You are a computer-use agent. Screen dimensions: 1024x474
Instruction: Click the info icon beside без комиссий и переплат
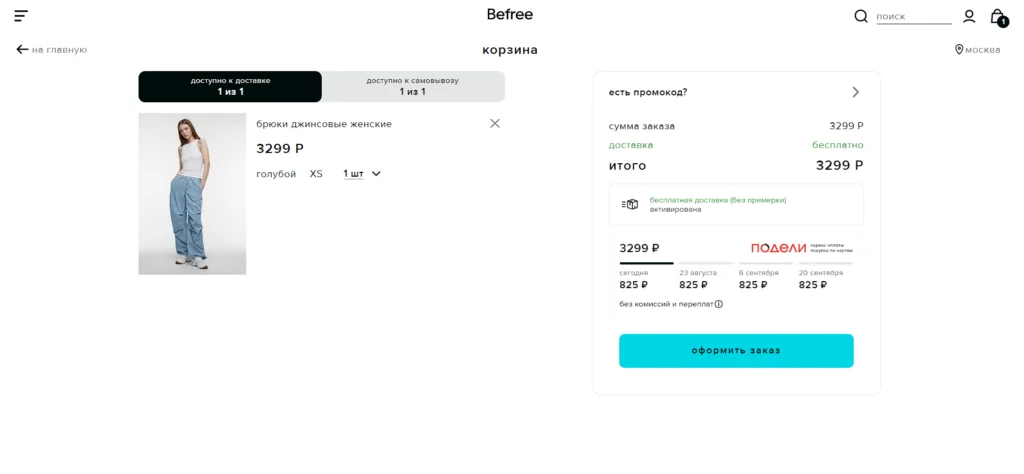click(x=719, y=304)
